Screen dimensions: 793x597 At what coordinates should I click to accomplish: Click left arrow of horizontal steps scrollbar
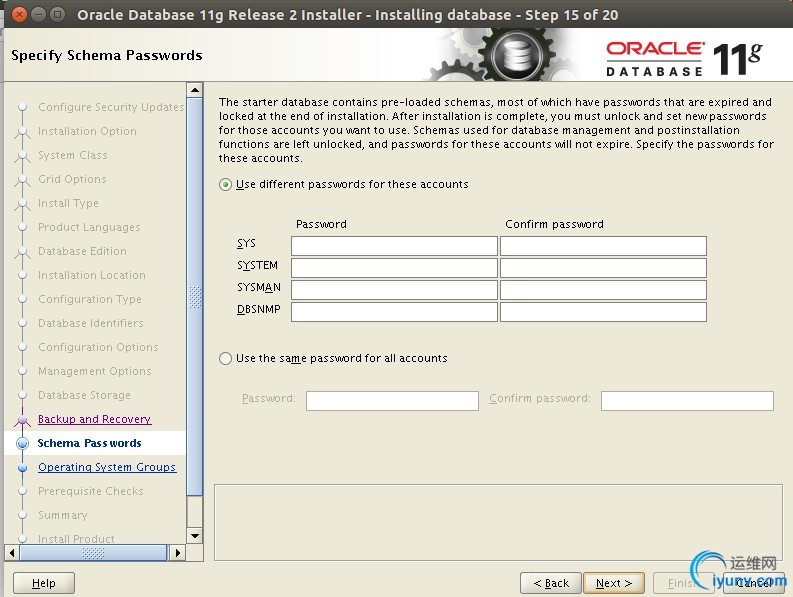coord(12,552)
